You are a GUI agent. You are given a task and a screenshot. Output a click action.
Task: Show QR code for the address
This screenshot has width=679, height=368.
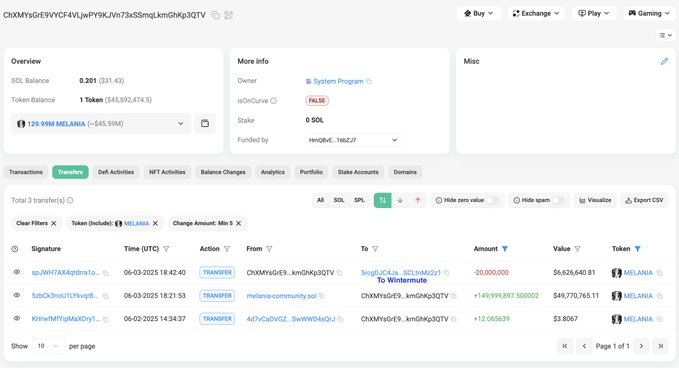pyautogui.click(x=229, y=15)
